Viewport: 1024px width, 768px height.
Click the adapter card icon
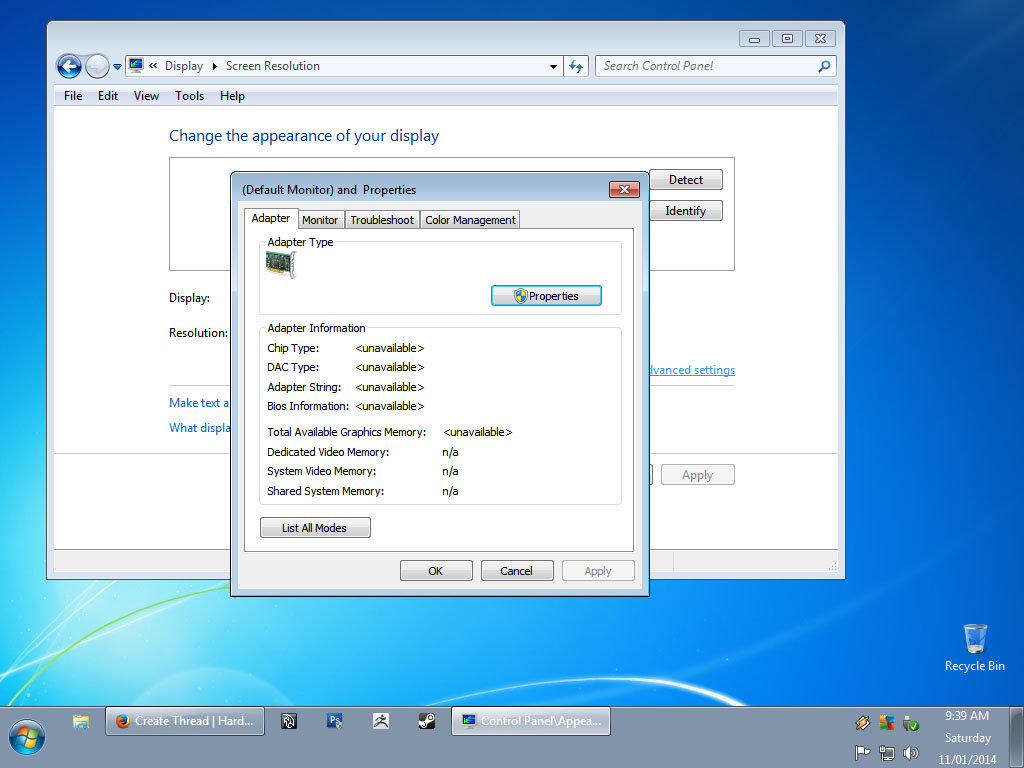point(281,264)
